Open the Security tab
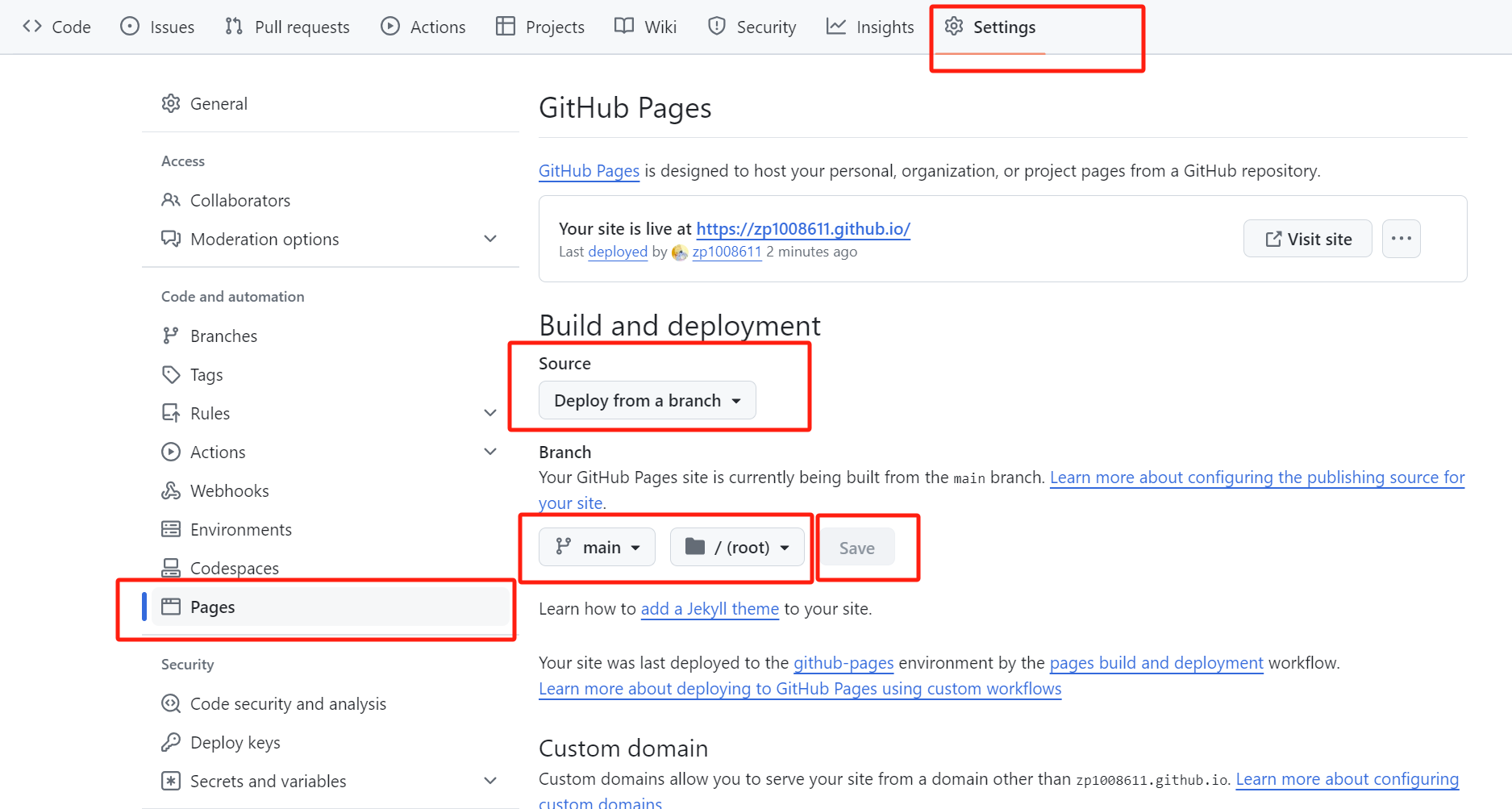This screenshot has height=809, width=1512. (x=752, y=27)
